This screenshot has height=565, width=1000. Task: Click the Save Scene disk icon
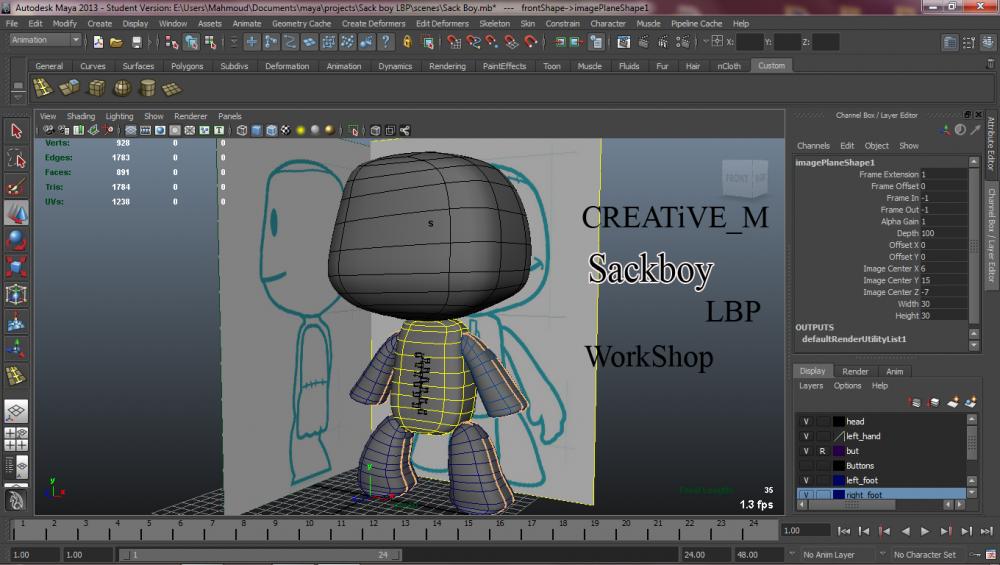point(136,42)
